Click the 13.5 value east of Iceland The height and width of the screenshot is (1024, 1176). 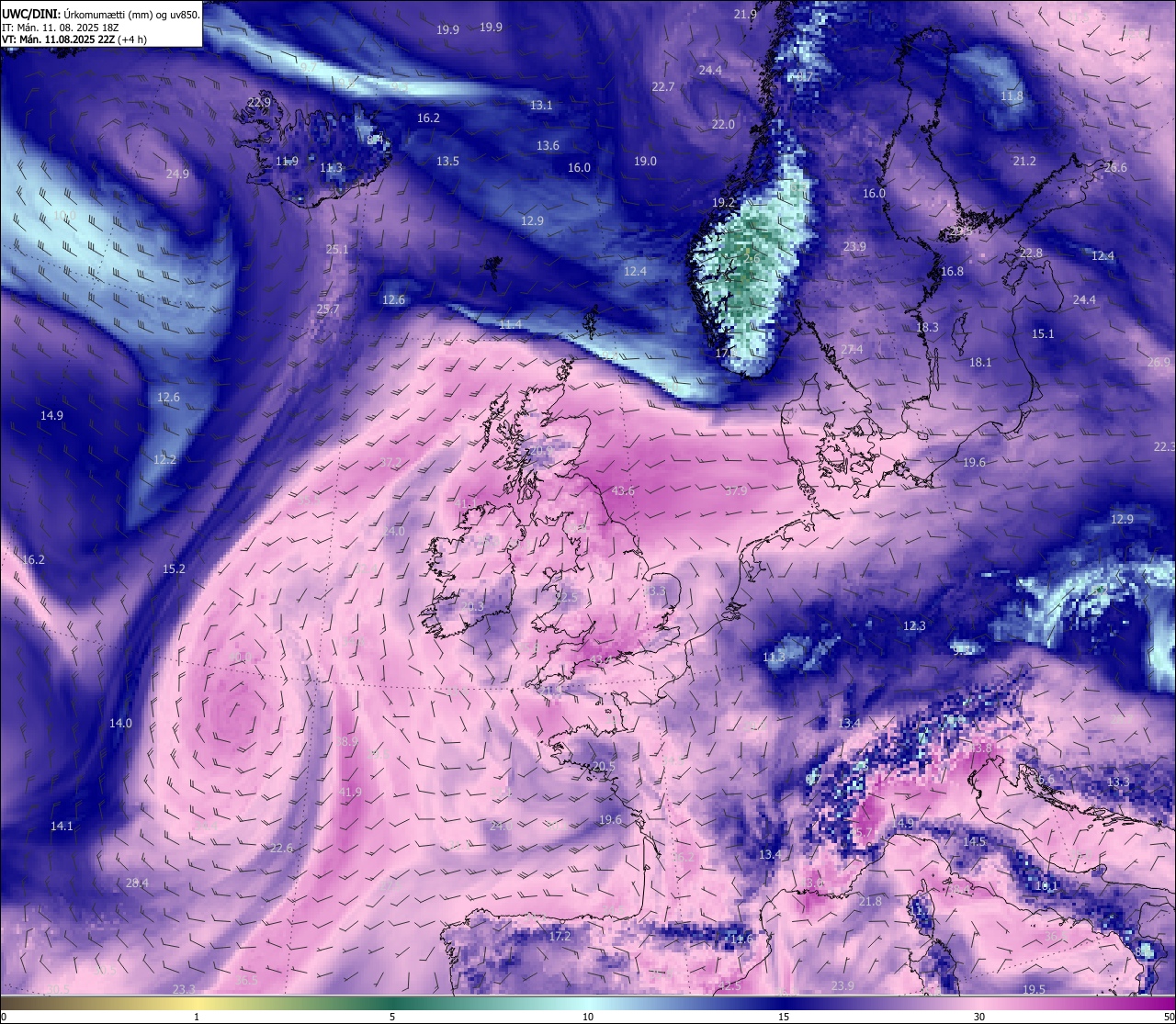[x=447, y=162]
